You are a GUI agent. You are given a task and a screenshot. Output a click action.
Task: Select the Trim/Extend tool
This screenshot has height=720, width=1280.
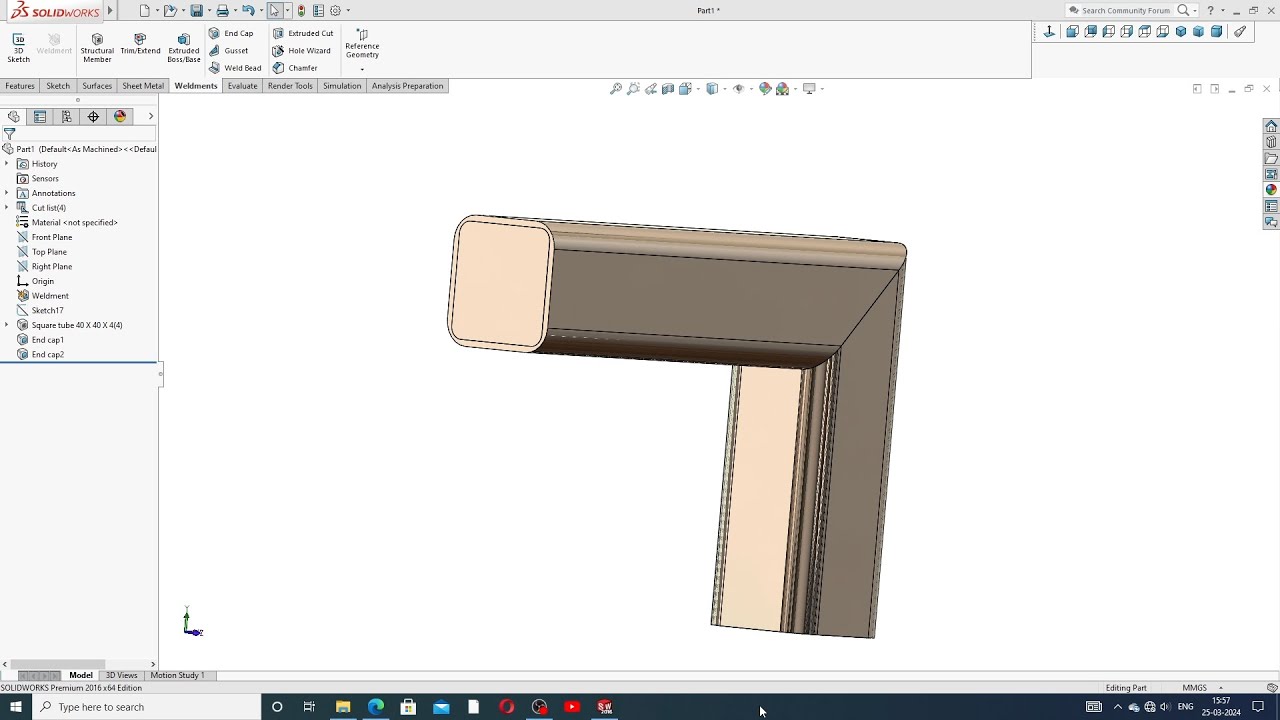click(140, 44)
